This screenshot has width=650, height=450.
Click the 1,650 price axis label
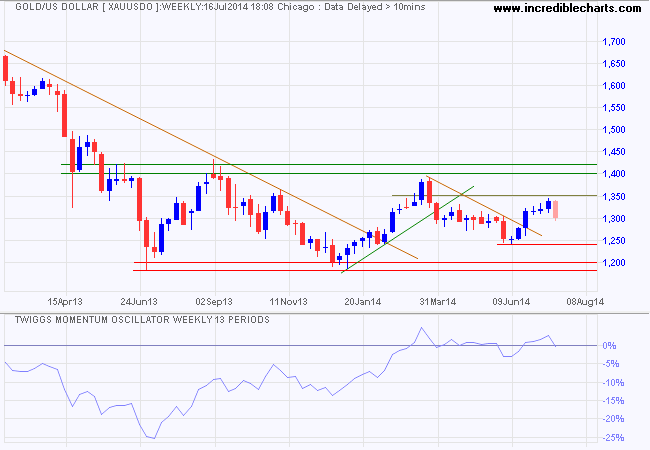614,64
